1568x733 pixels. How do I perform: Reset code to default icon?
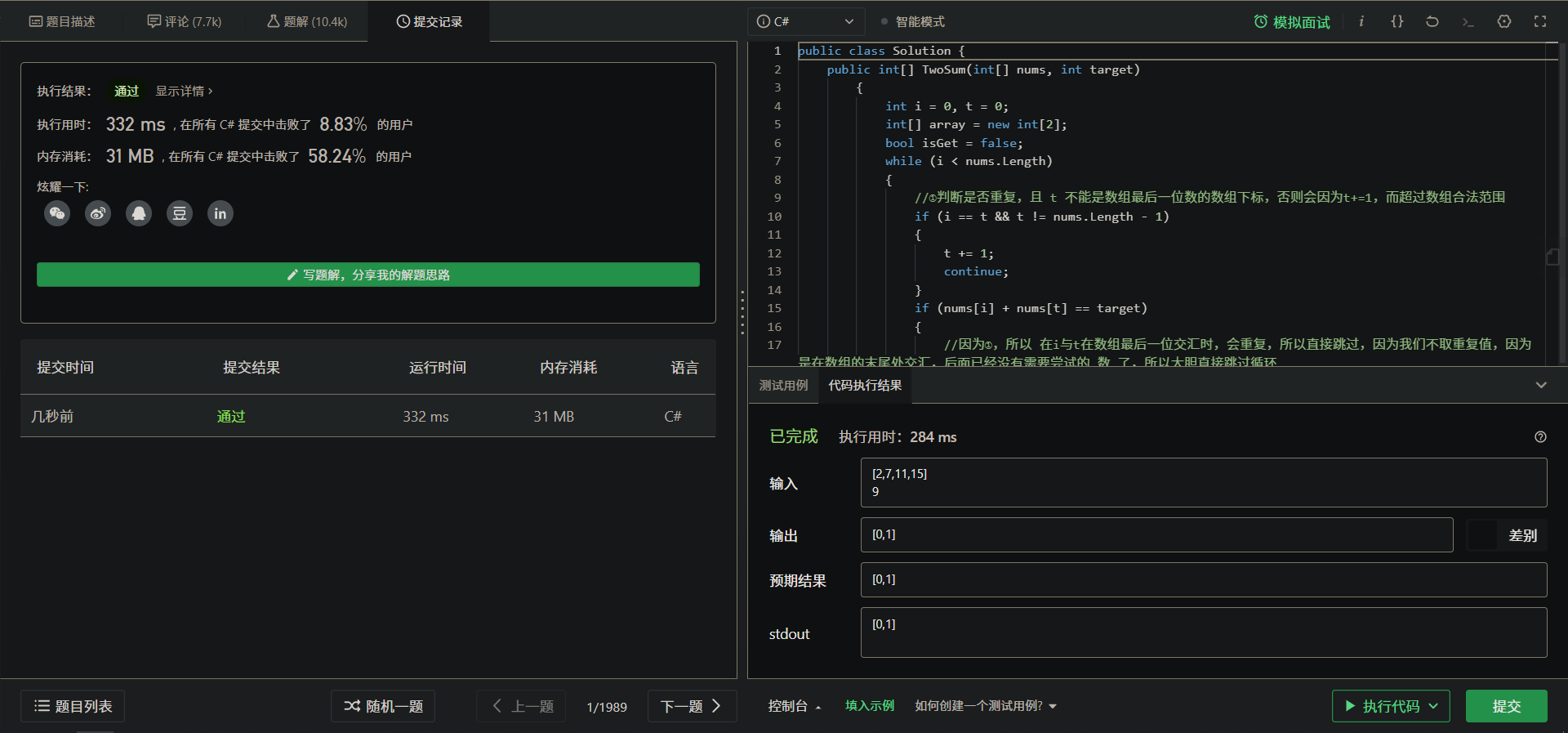1432,21
